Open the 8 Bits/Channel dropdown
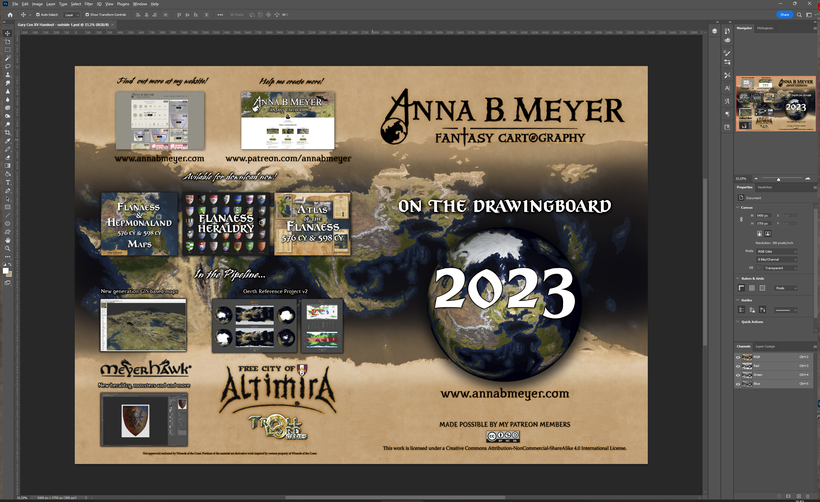The width and height of the screenshot is (820, 502). pyautogui.click(x=777, y=259)
